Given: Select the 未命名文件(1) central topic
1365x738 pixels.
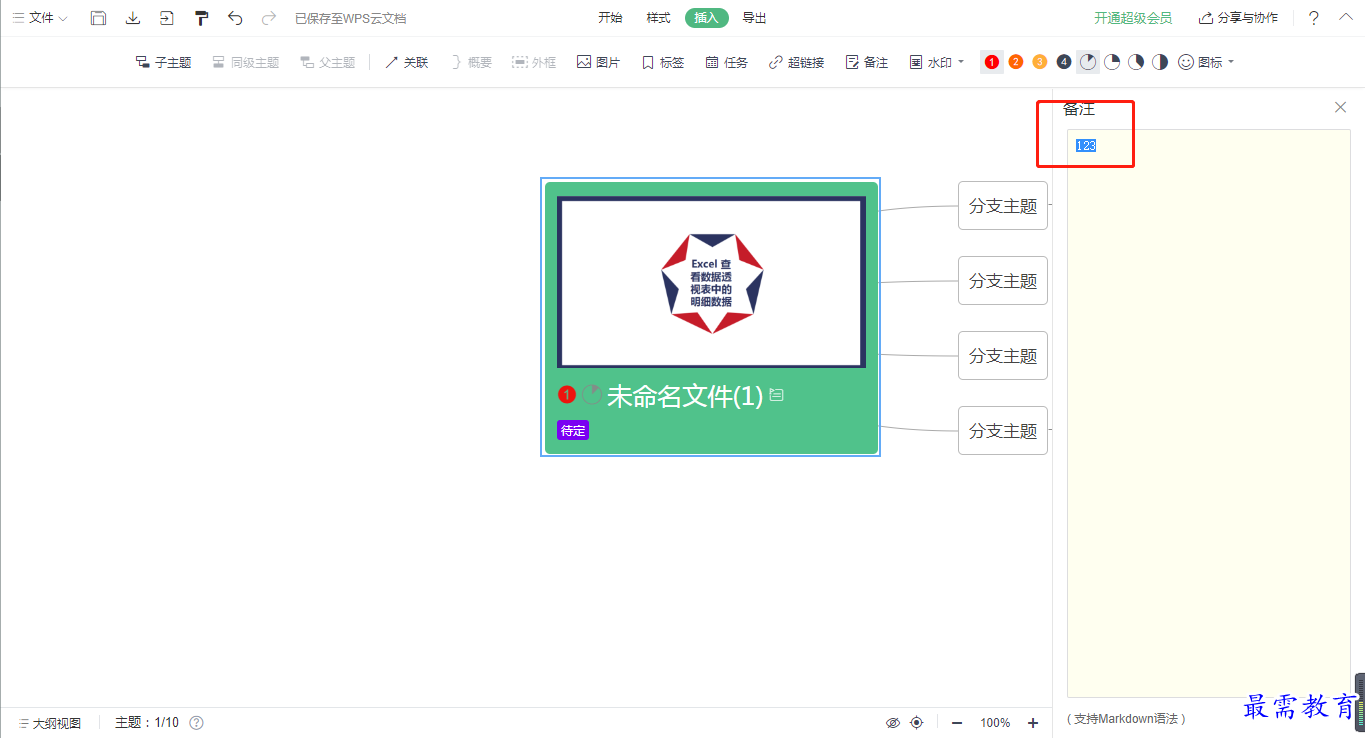Looking at the screenshot, I should click(x=685, y=396).
